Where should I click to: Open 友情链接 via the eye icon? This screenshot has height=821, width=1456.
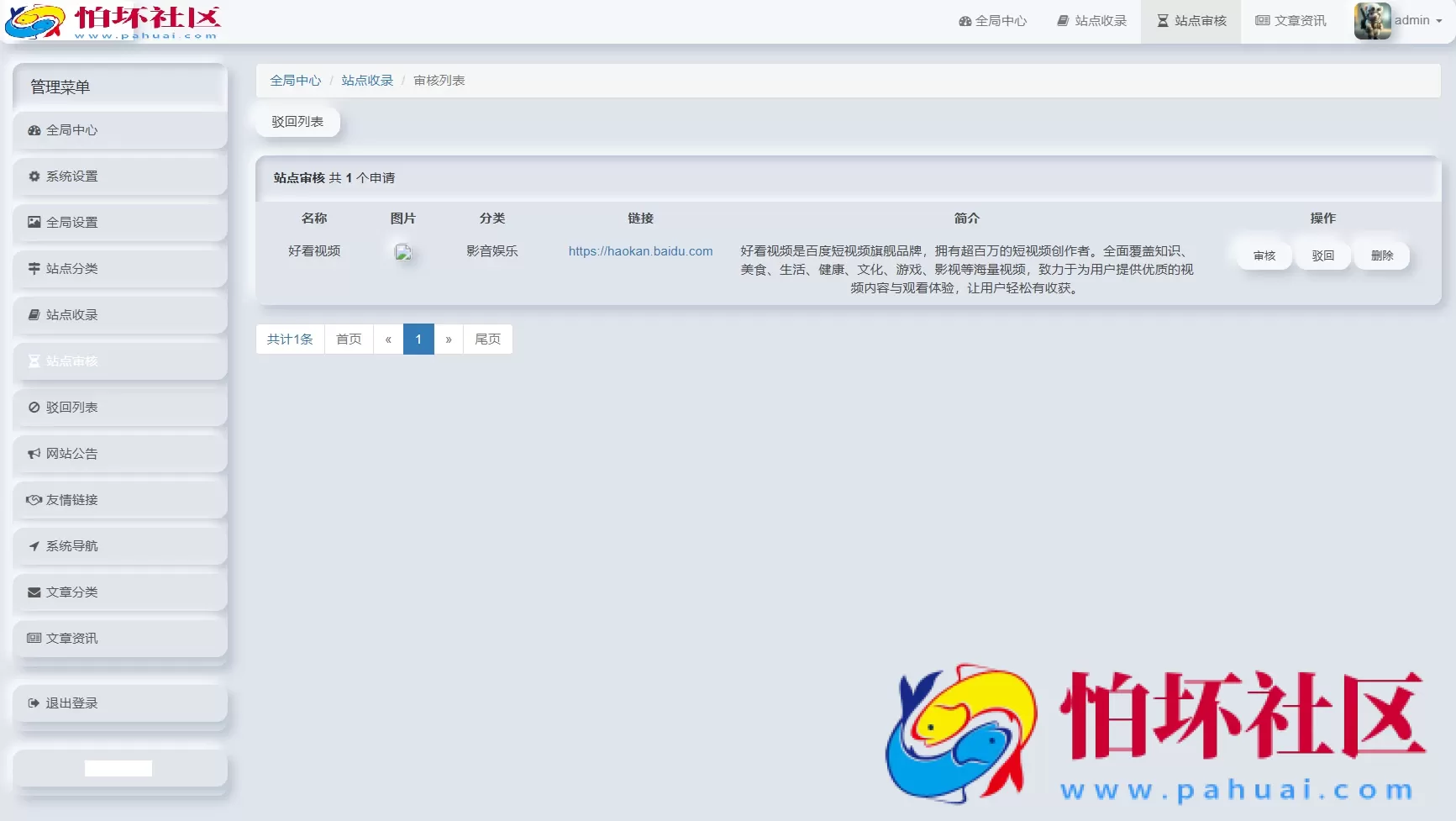point(34,499)
